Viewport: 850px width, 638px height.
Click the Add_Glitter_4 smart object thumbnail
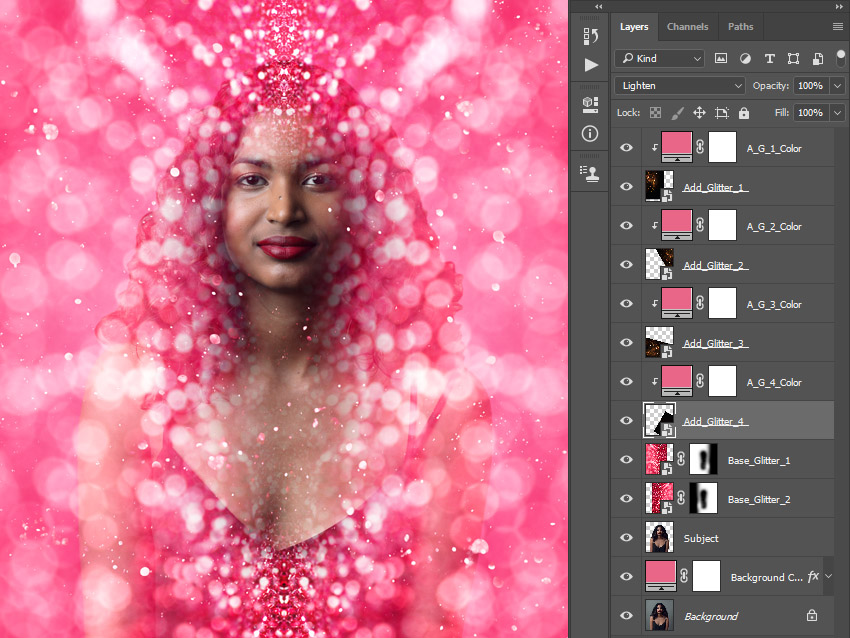(659, 420)
